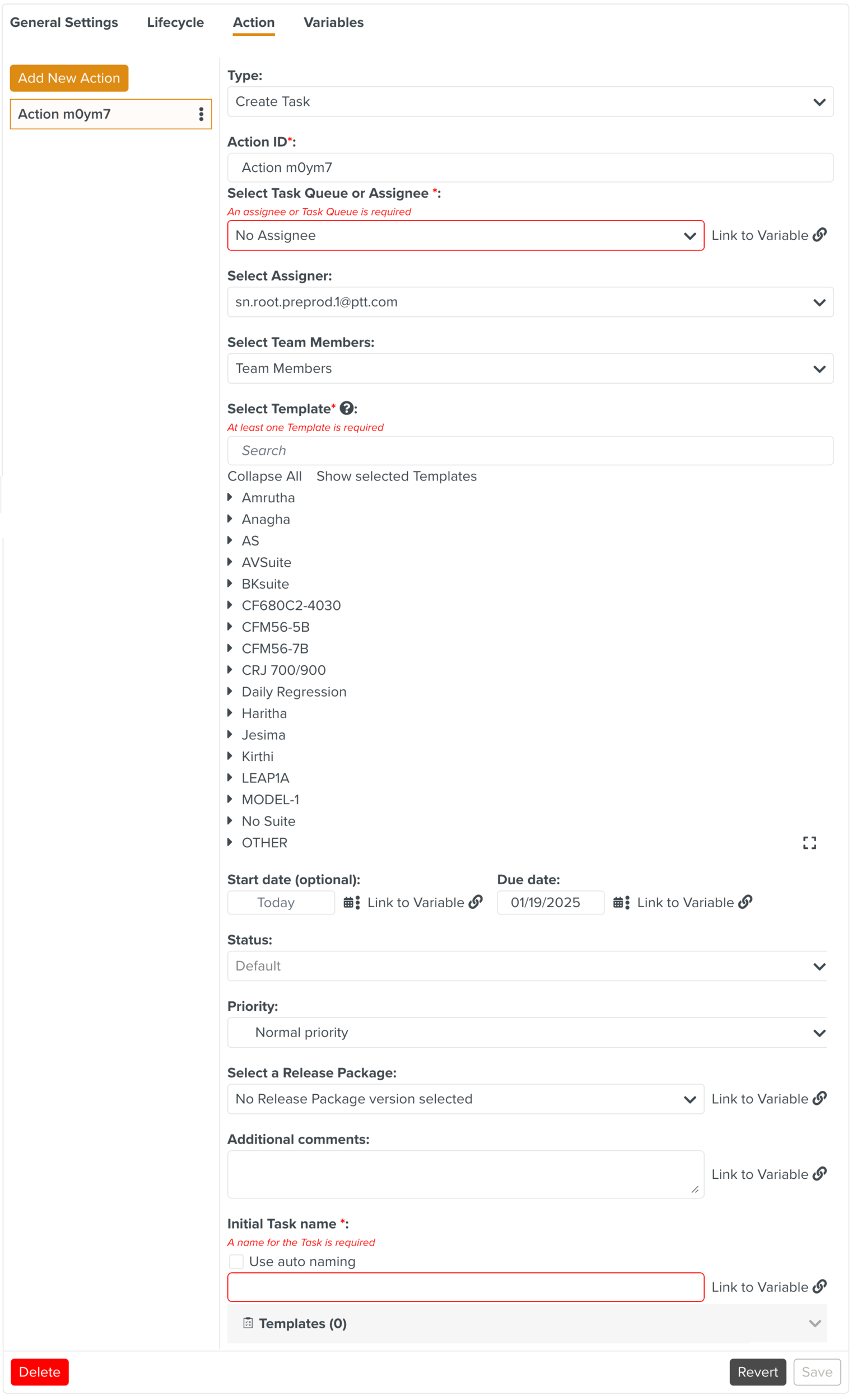Click link icon beside Release Package dropdown
The image size is (852, 1400).
coord(819,1098)
